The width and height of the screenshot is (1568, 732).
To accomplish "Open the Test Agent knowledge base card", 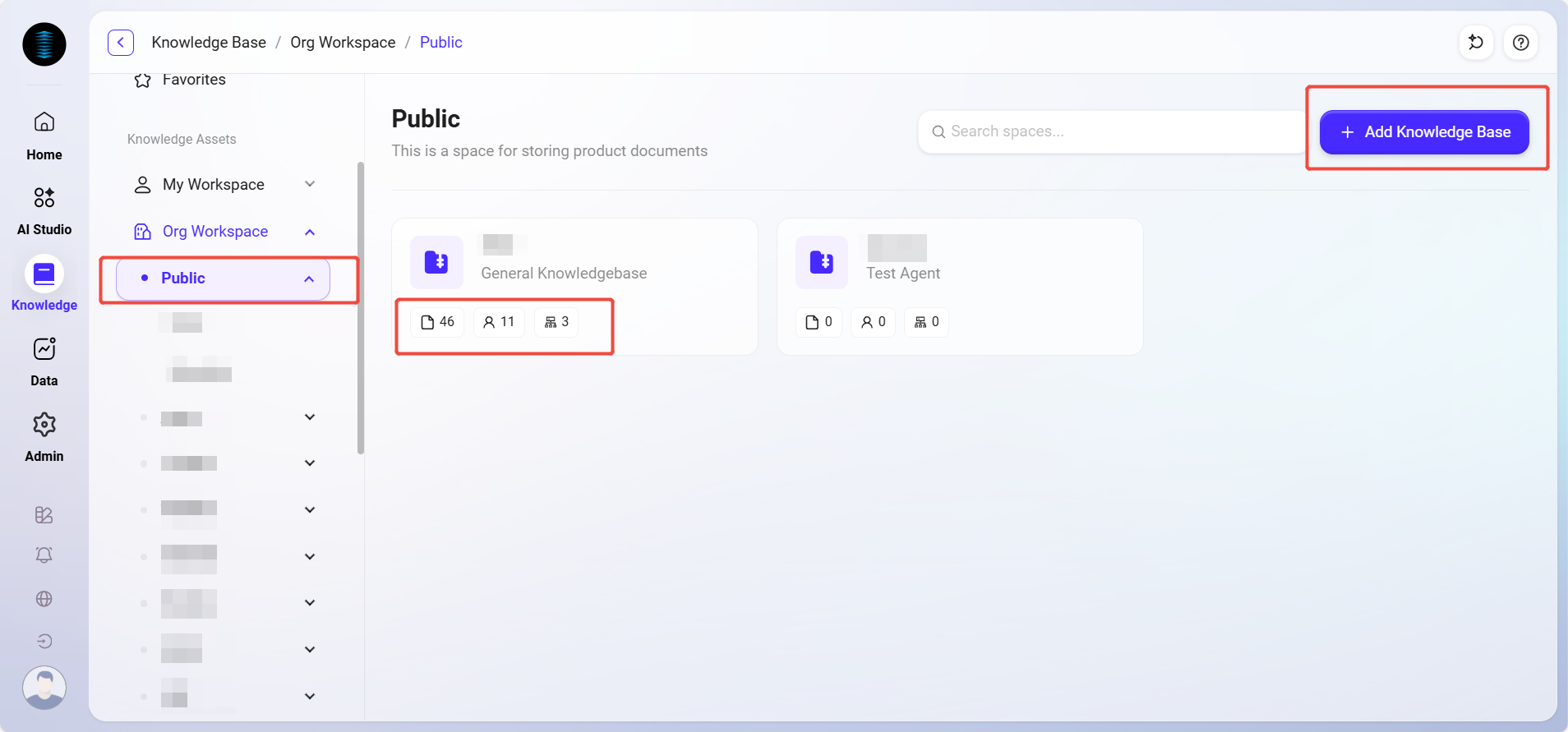I will click(903, 273).
